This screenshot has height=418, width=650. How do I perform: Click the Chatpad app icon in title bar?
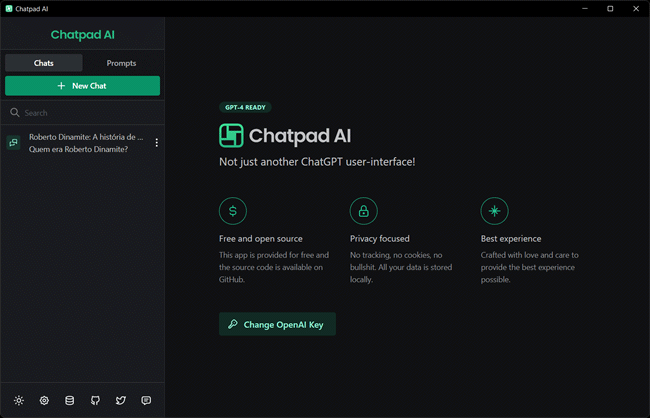click(9, 8)
